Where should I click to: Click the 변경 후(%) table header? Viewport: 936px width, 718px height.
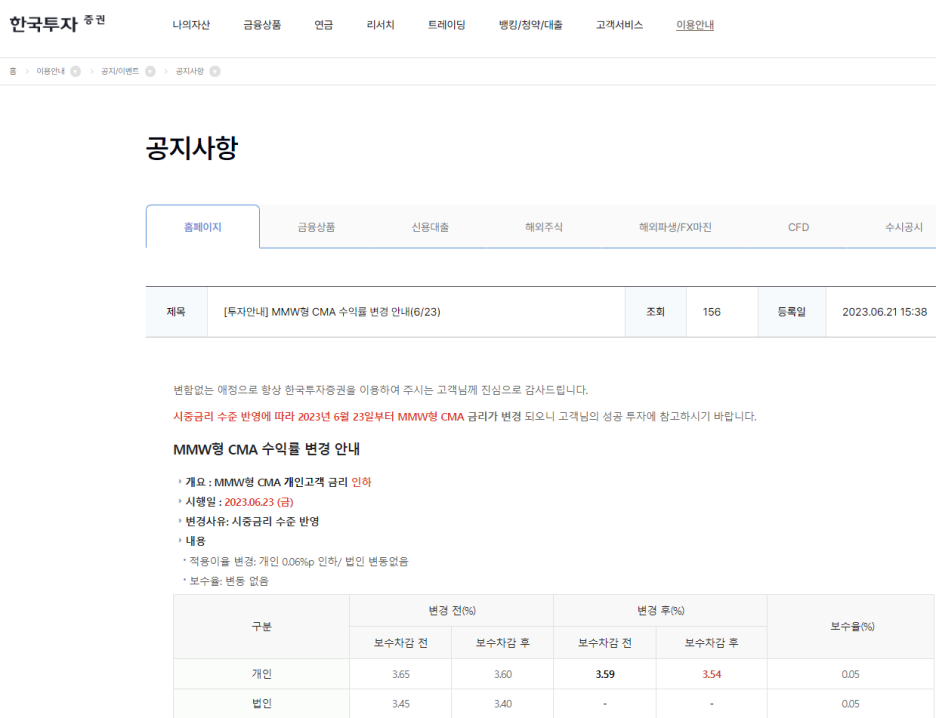coord(660,611)
